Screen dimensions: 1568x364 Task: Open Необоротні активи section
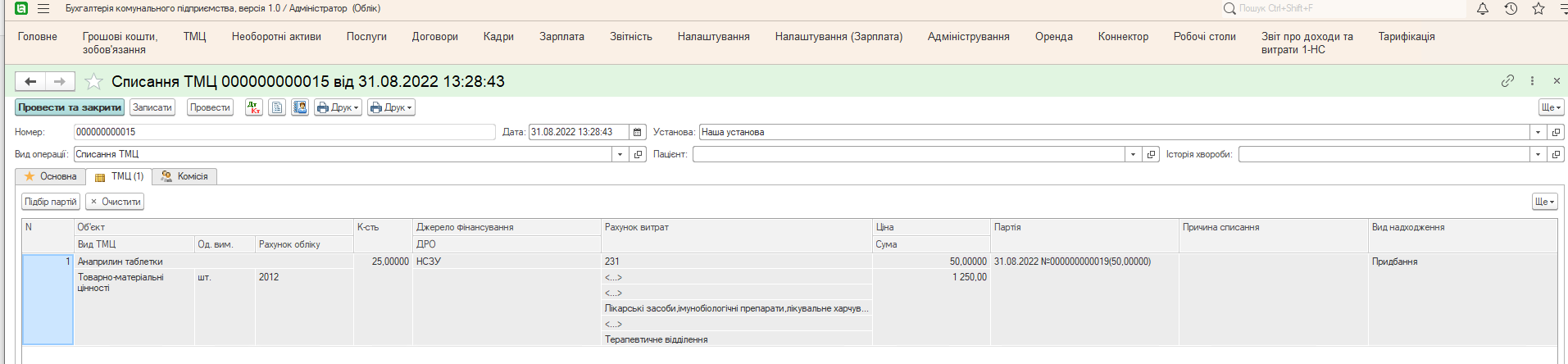click(276, 37)
